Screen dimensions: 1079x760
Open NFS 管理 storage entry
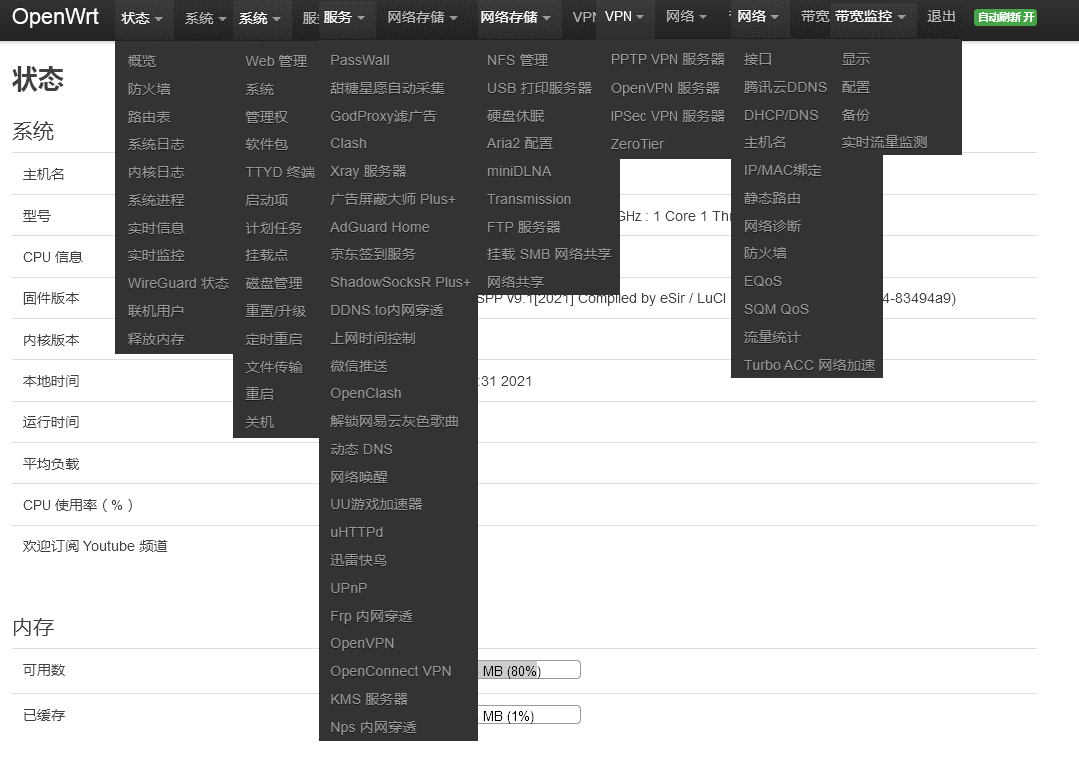(517, 61)
